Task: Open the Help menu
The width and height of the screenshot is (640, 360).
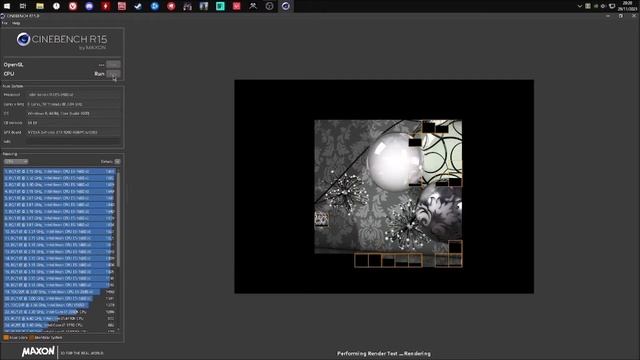Action: [x=16, y=23]
